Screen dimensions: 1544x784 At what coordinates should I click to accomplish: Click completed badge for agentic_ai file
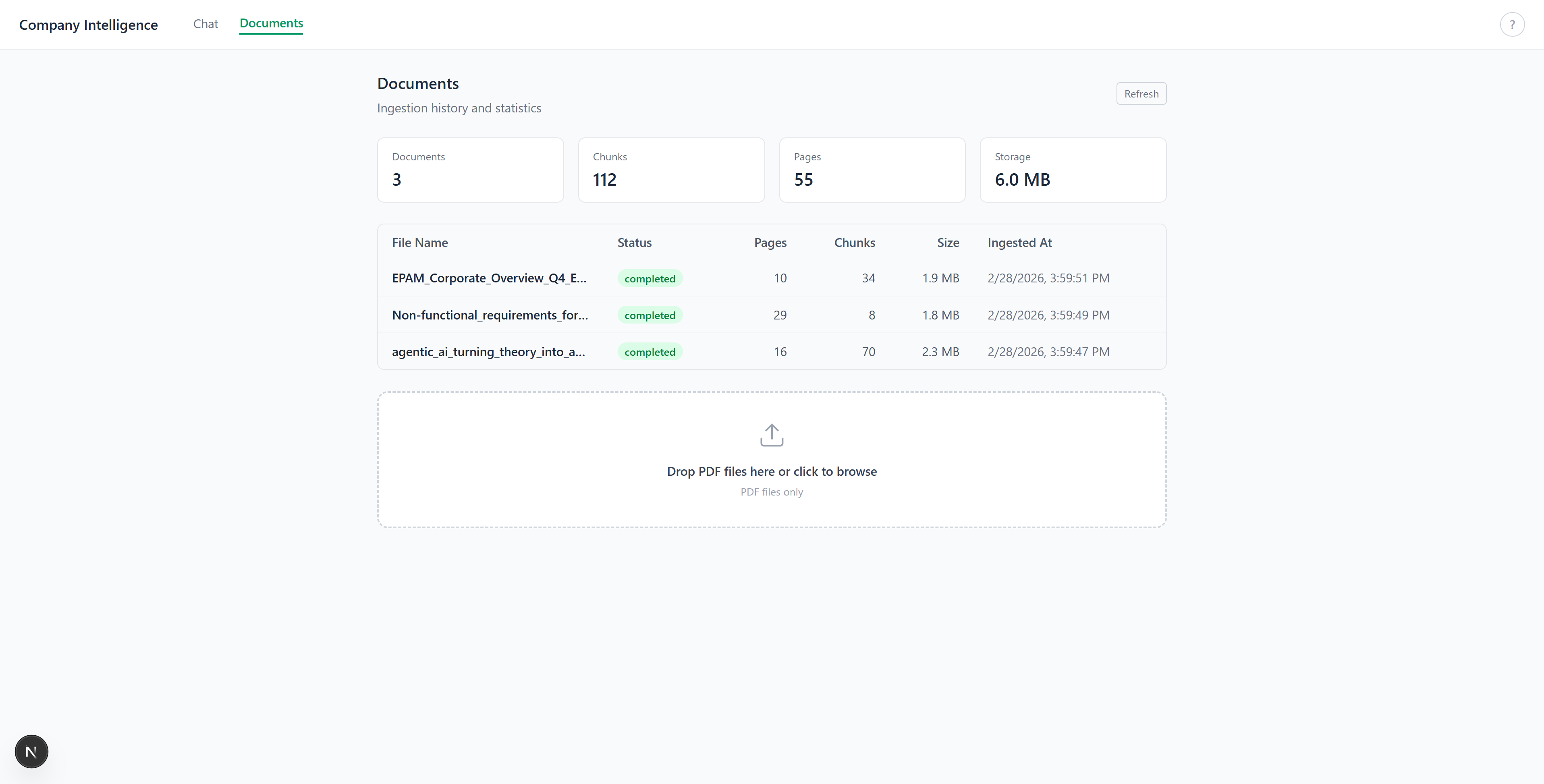pyautogui.click(x=650, y=352)
